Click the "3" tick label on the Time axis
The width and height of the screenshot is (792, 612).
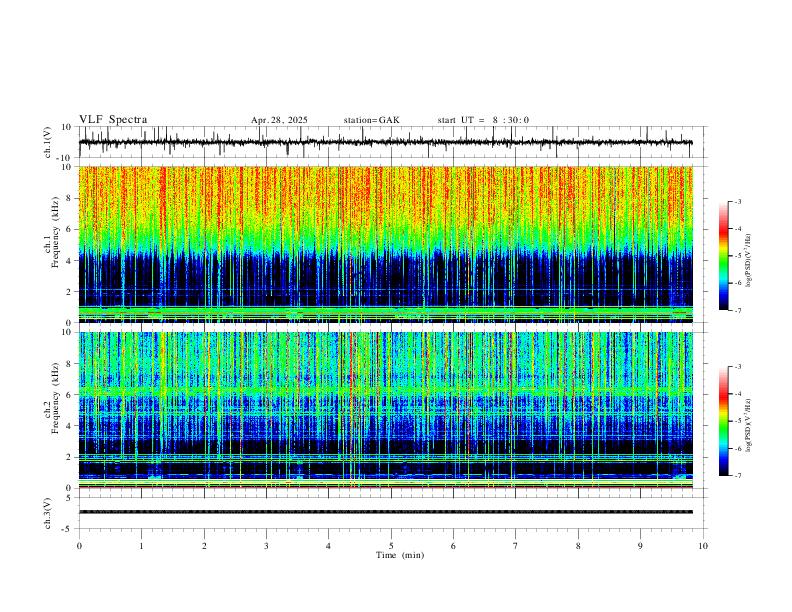coord(266,546)
